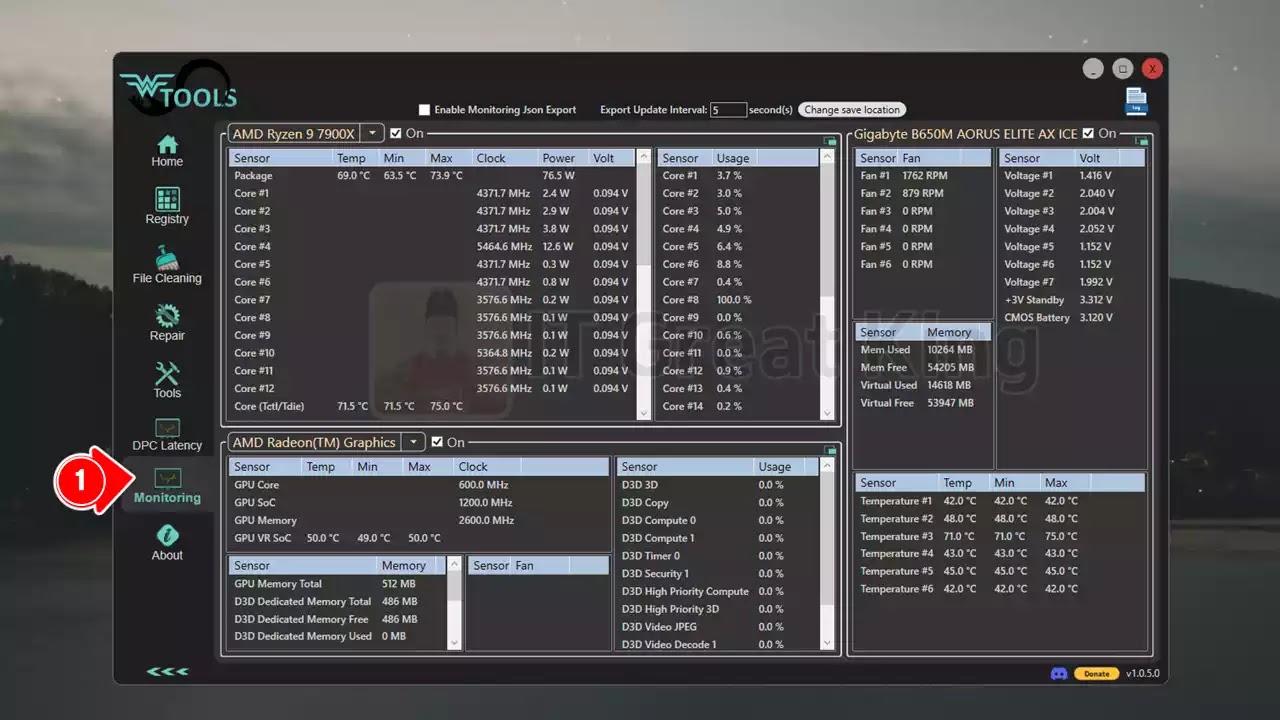Click the Change save location button
The width and height of the screenshot is (1280, 720).
coord(852,110)
